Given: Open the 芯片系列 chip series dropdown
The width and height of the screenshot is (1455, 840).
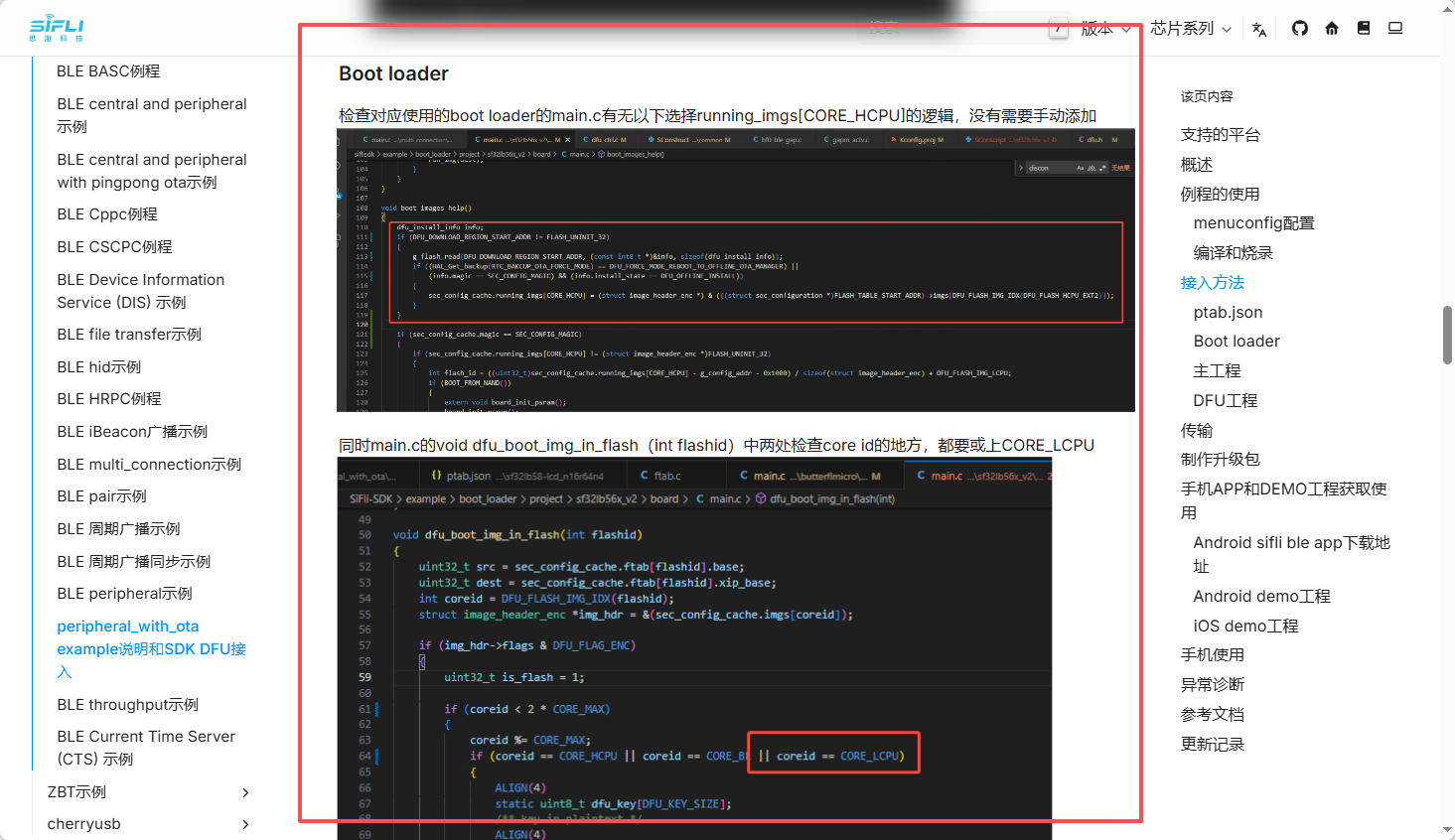Looking at the screenshot, I should click(x=1191, y=29).
